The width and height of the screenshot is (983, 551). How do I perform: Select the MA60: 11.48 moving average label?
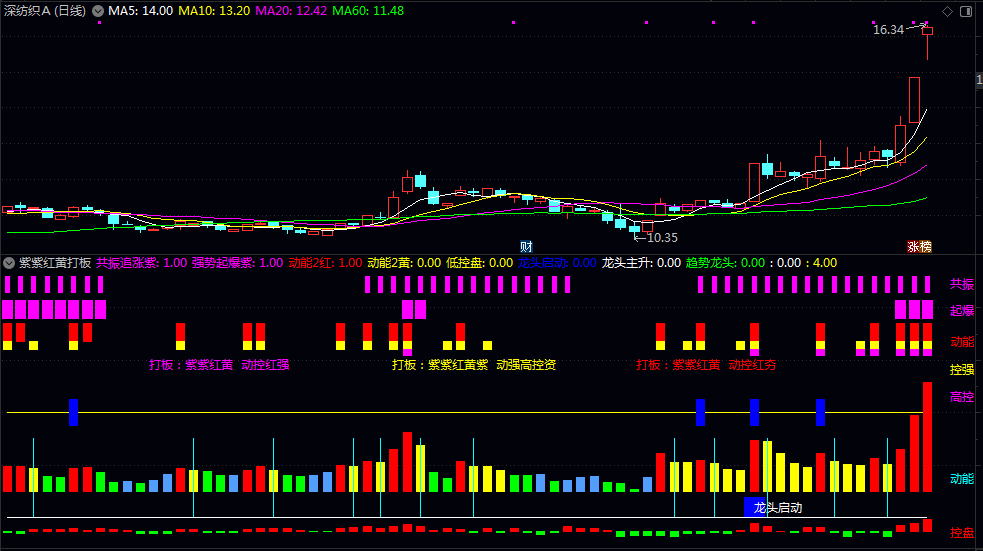pyautogui.click(x=368, y=11)
